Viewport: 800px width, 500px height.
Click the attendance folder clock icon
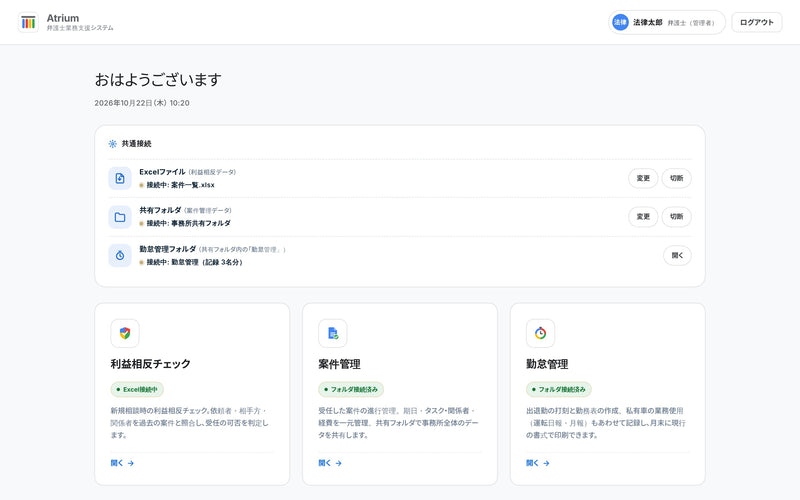coord(120,256)
